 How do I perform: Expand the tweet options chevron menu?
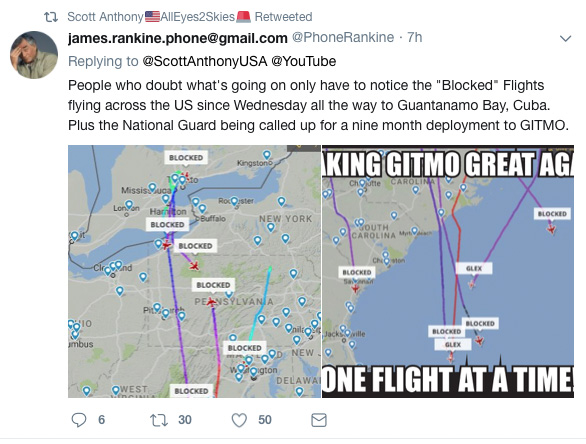click(x=565, y=38)
